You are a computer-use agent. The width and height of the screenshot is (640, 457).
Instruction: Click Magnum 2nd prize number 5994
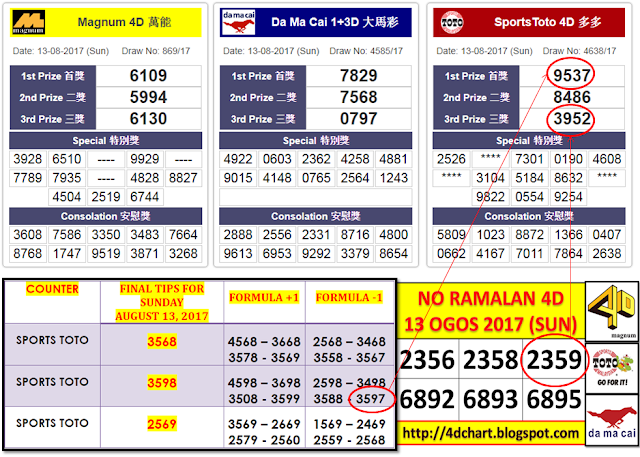pyautogui.click(x=148, y=97)
